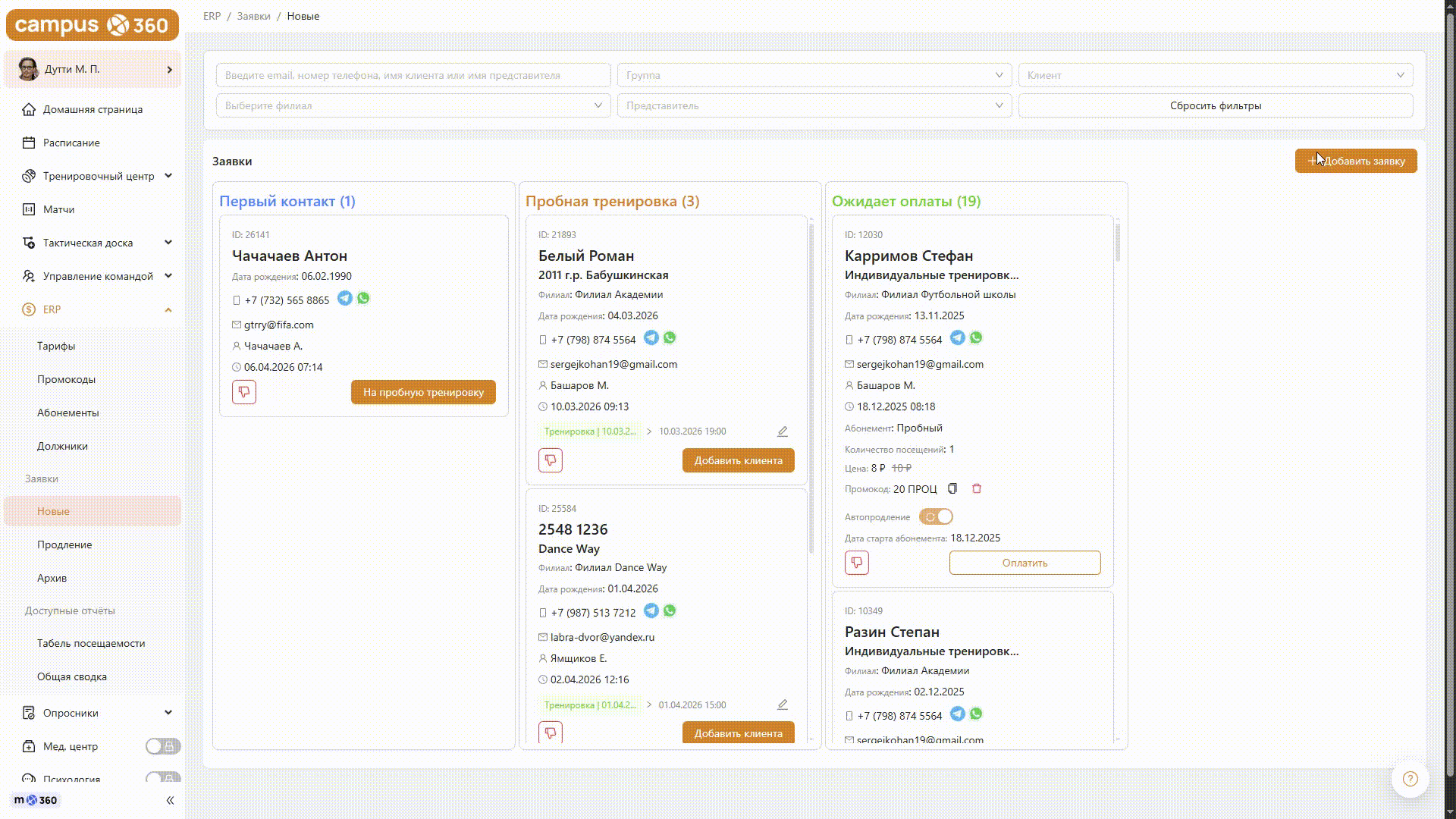
Task: Open the help question-mark button
Action: tap(1410, 779)
